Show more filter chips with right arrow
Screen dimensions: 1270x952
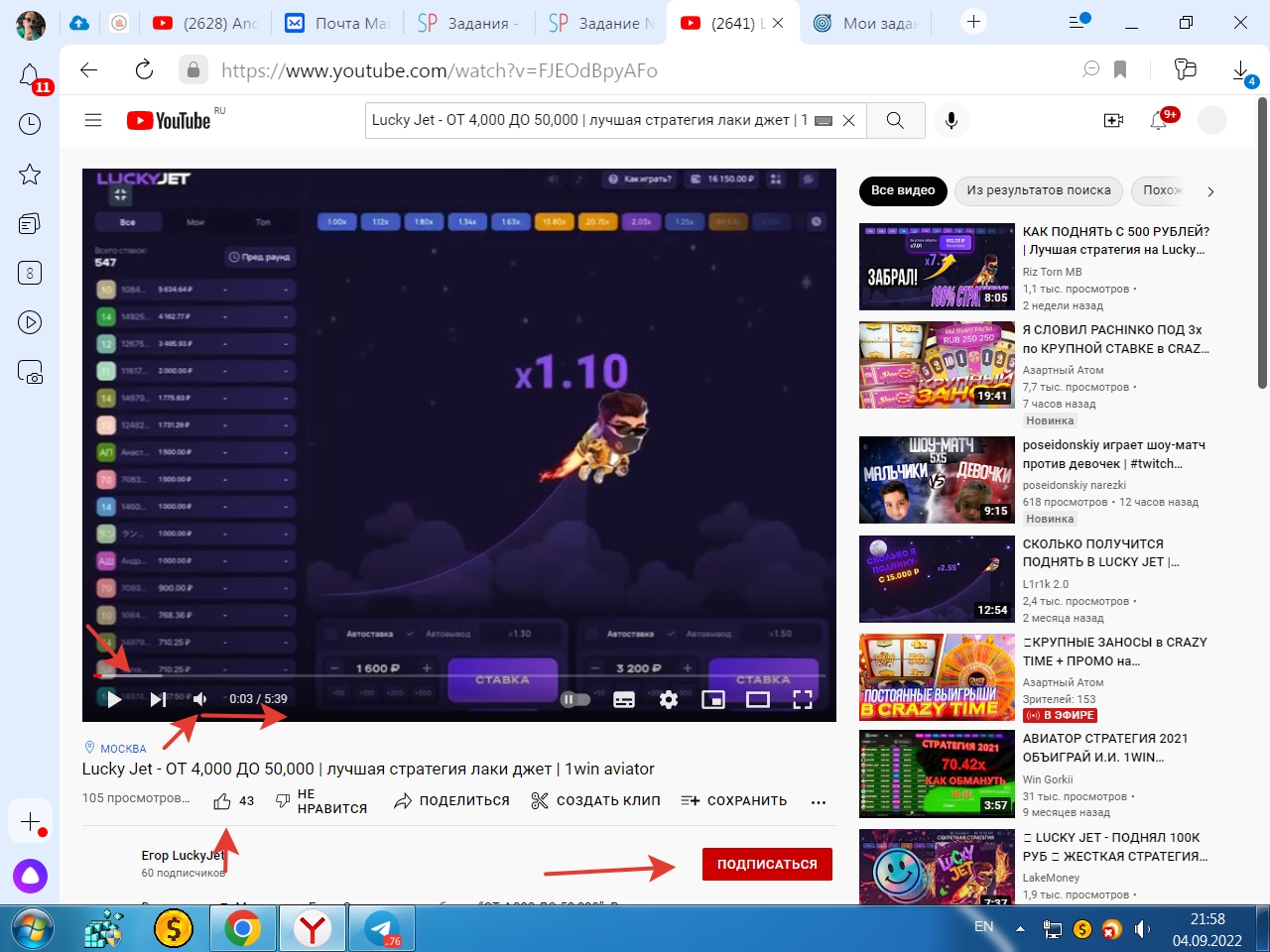[x=1210, y=191]
